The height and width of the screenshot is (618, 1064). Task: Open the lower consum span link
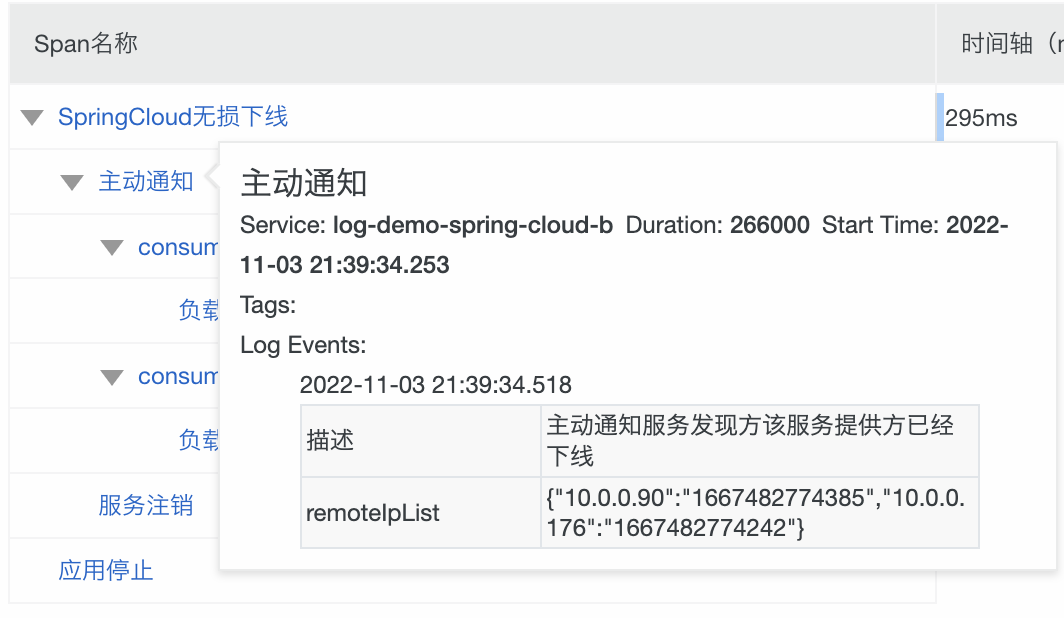pyautogui.click(x=178, y=376)
